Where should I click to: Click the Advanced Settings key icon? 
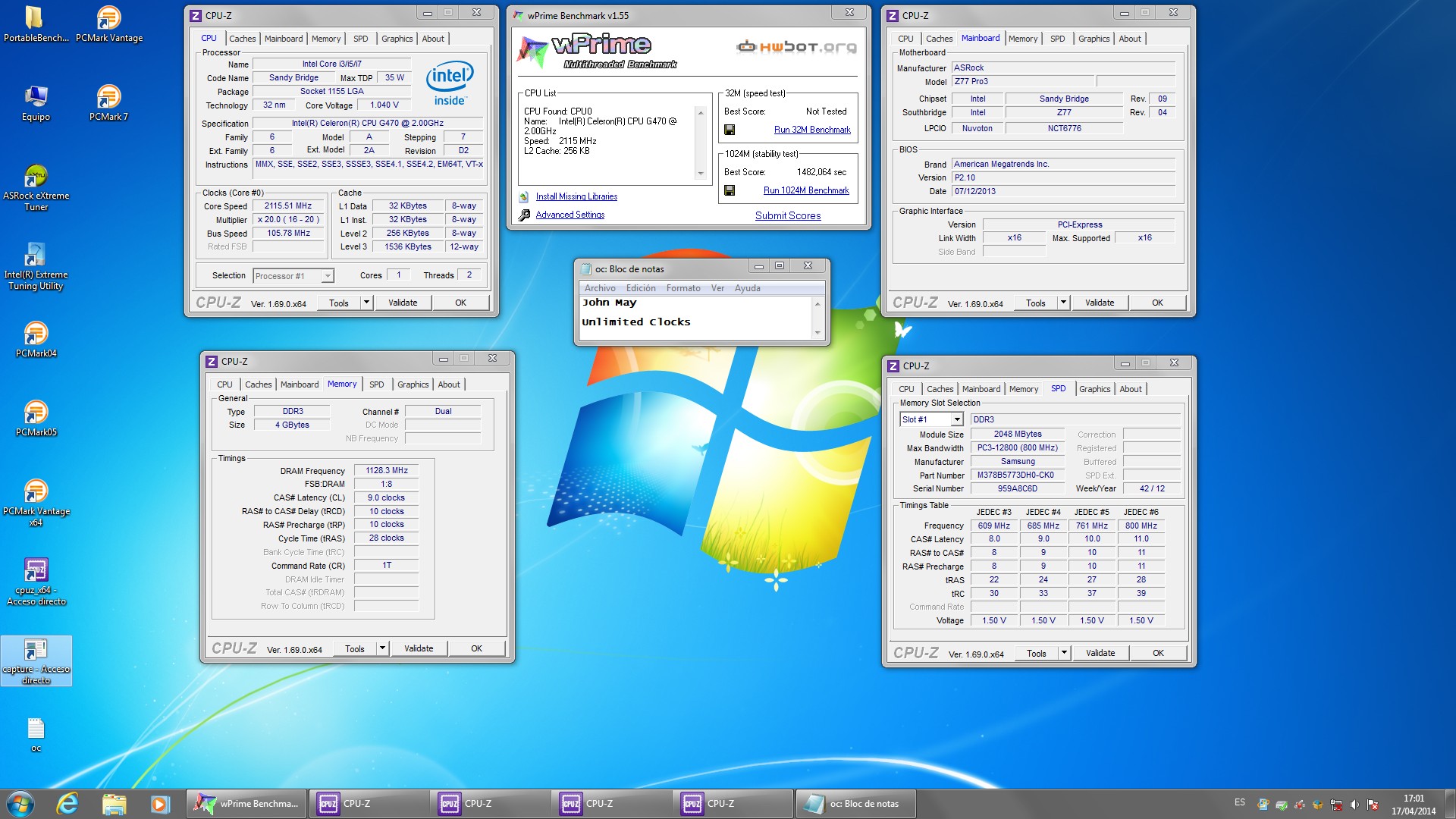tap(524, 215)
